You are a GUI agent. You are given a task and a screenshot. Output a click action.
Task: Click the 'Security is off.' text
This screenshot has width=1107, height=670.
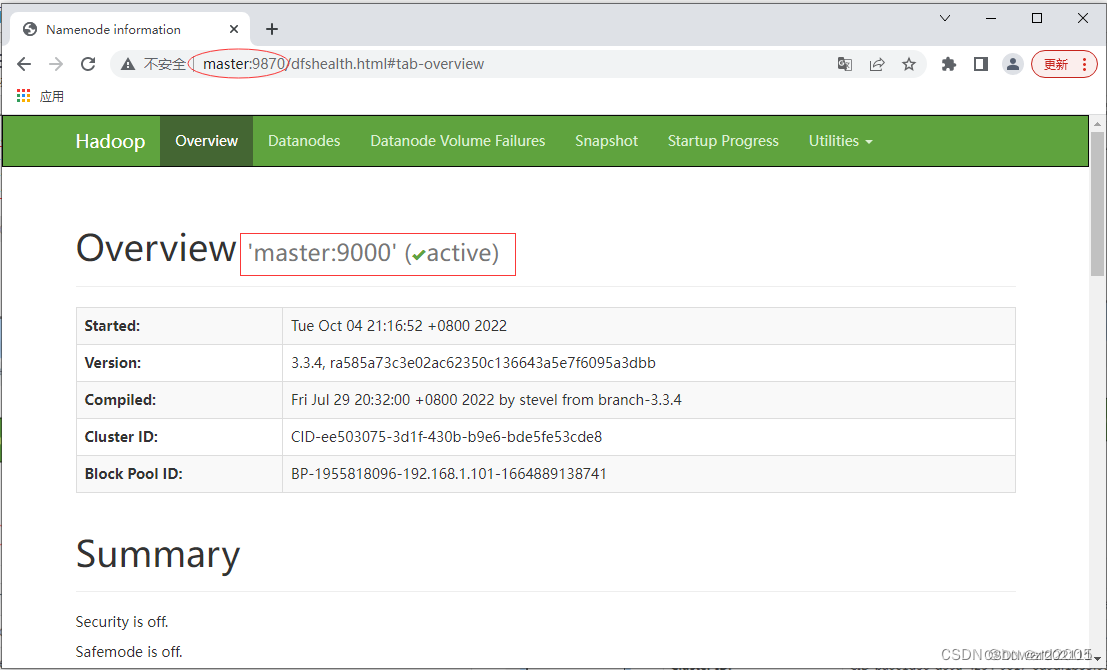pos(122,622)
